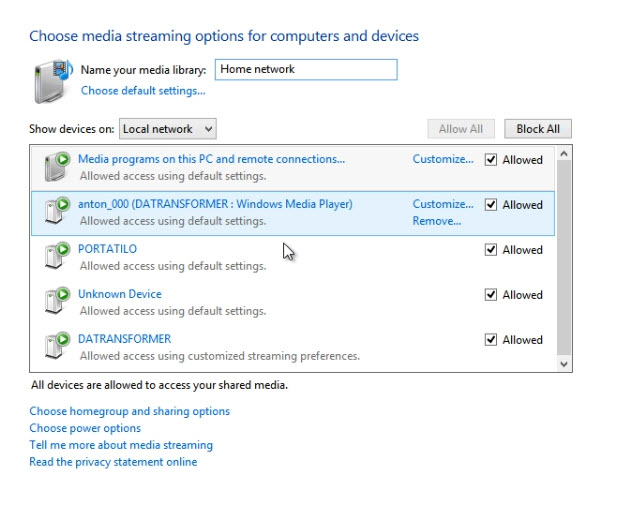The image size is (636, 516).
Task: Click the device list scroll down arrow
Action: tap(564, 364)
